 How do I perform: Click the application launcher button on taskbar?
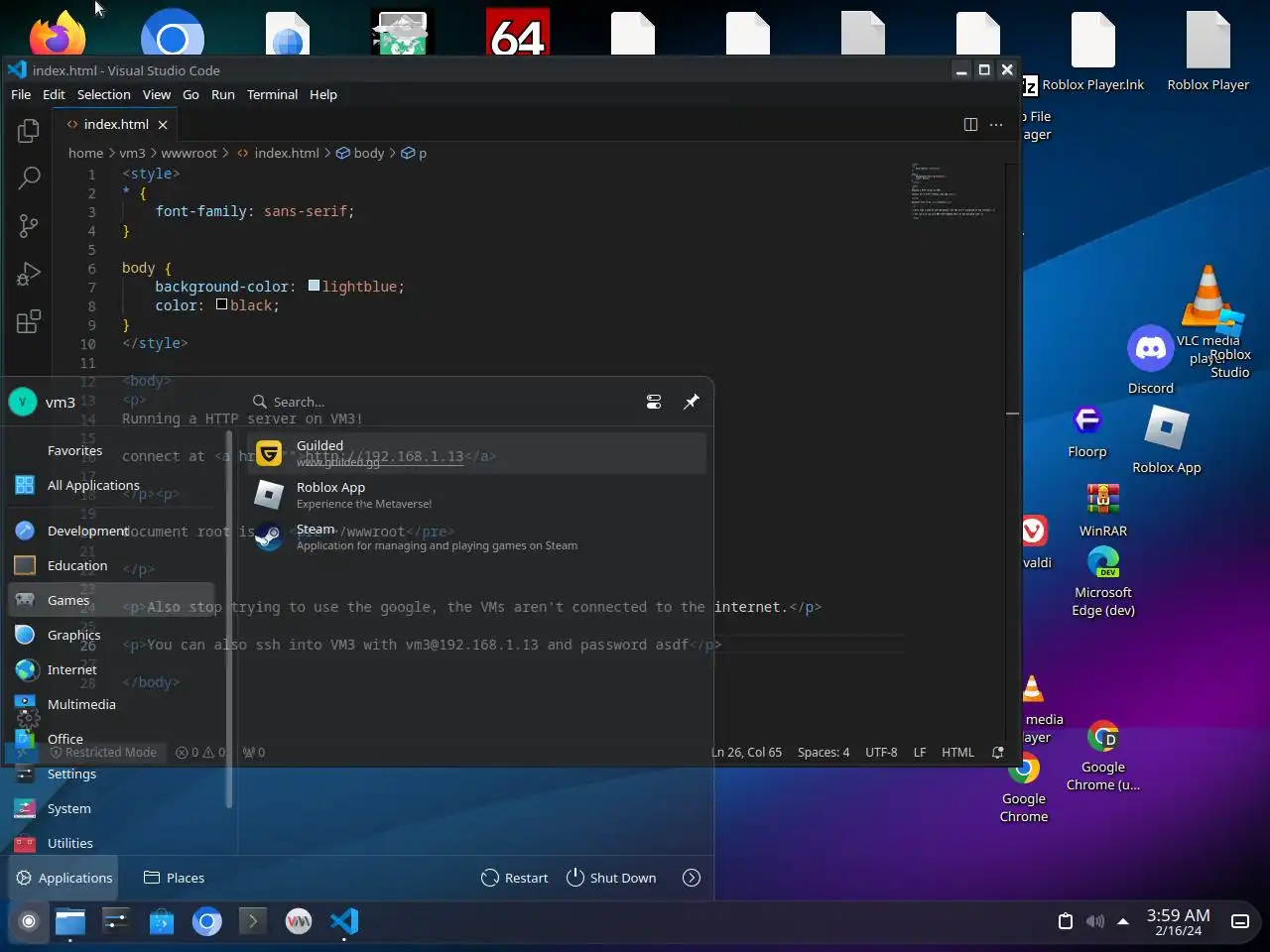[29, 921]
